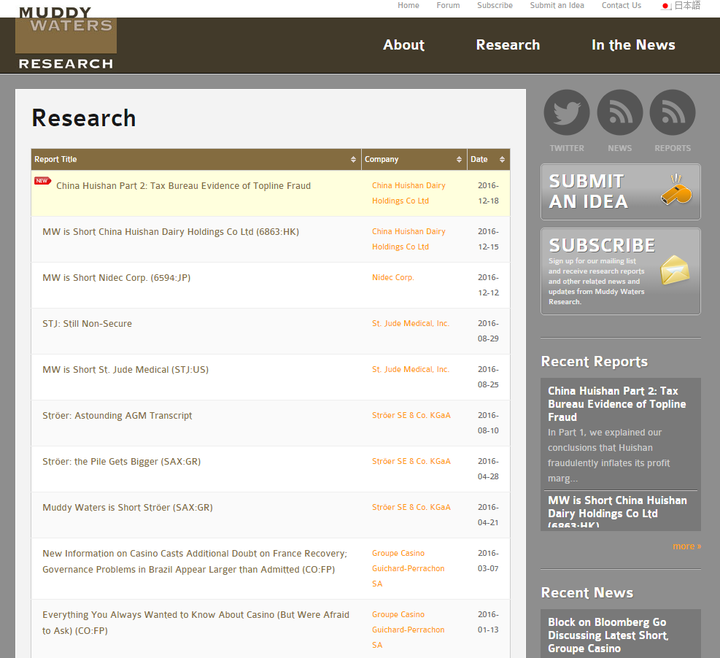Click the 2016-12-12 date cell

pyautogui.click(x=488, y=285)
